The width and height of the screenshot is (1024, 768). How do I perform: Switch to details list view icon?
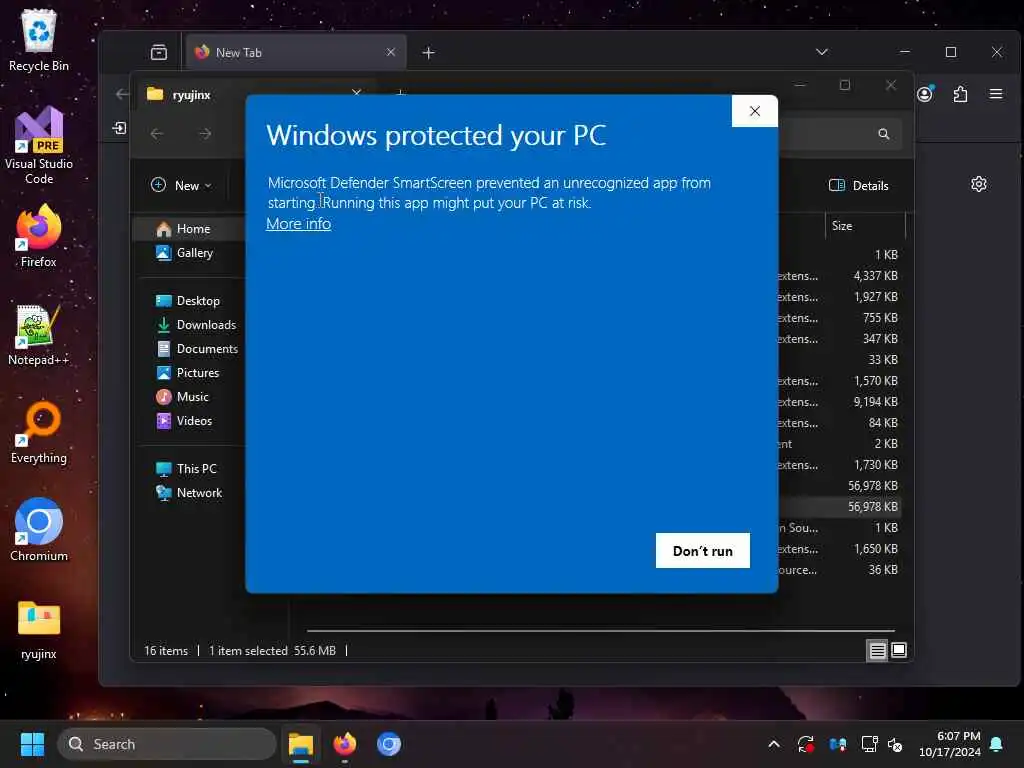pyautogui.click(x=877, y=650)
